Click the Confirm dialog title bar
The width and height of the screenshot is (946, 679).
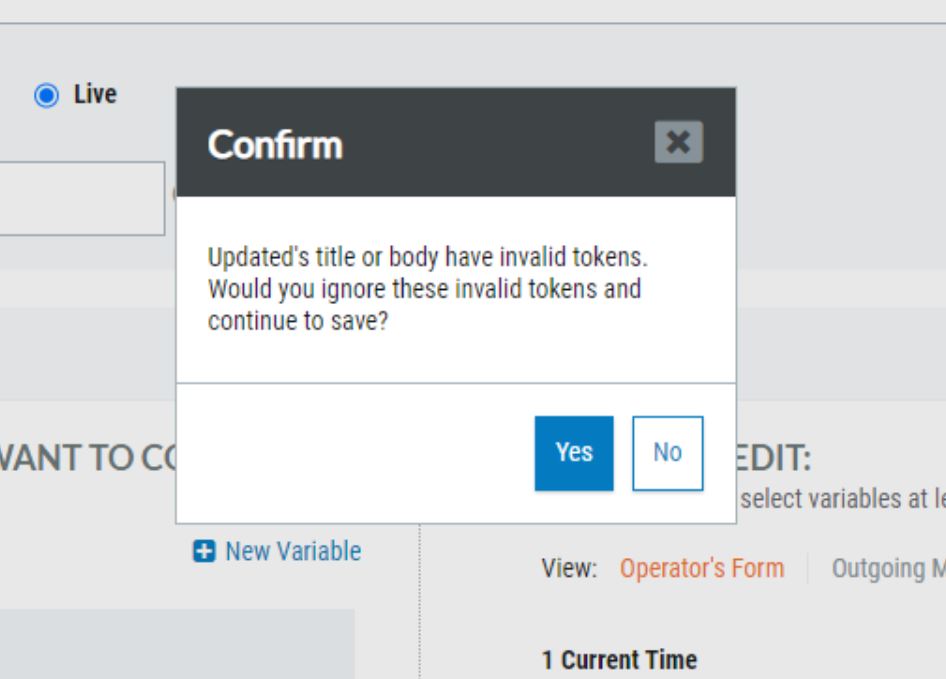click(456, 142)
